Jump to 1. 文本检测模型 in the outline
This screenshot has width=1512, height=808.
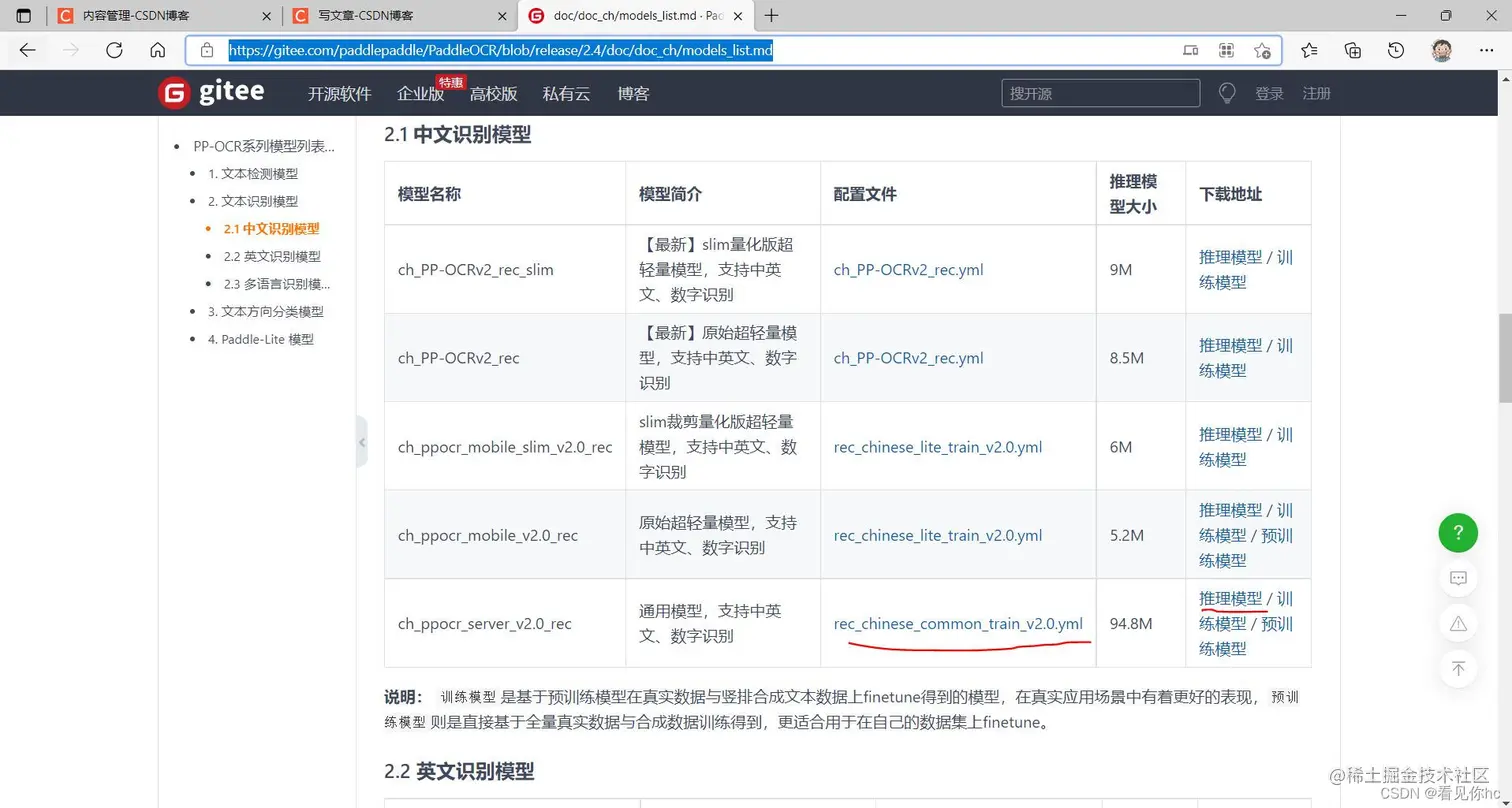click(x=253, y=173)
